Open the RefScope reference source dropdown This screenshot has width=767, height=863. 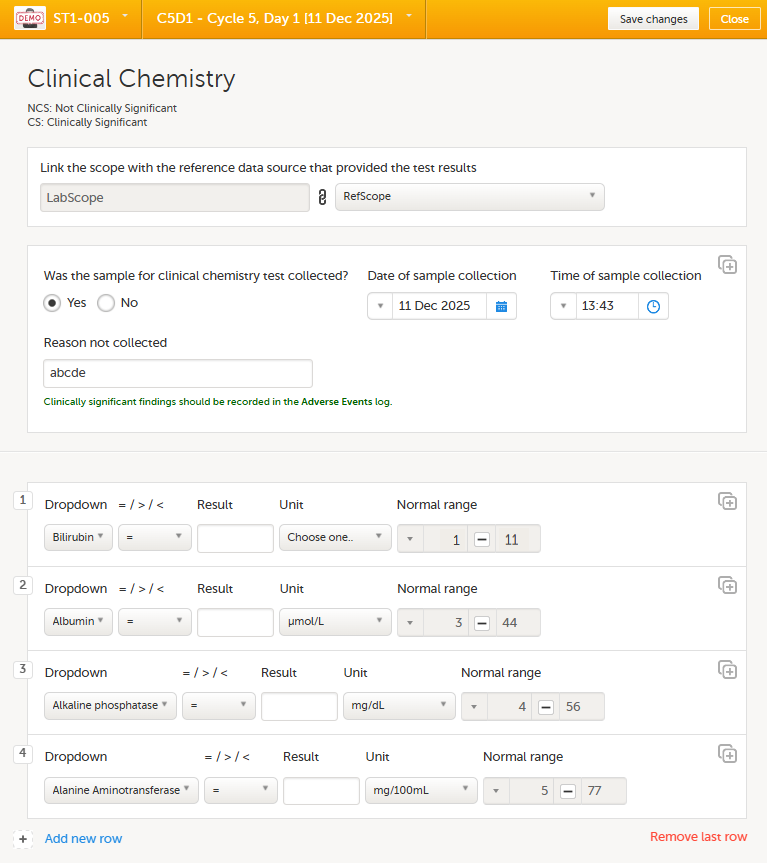469,197
